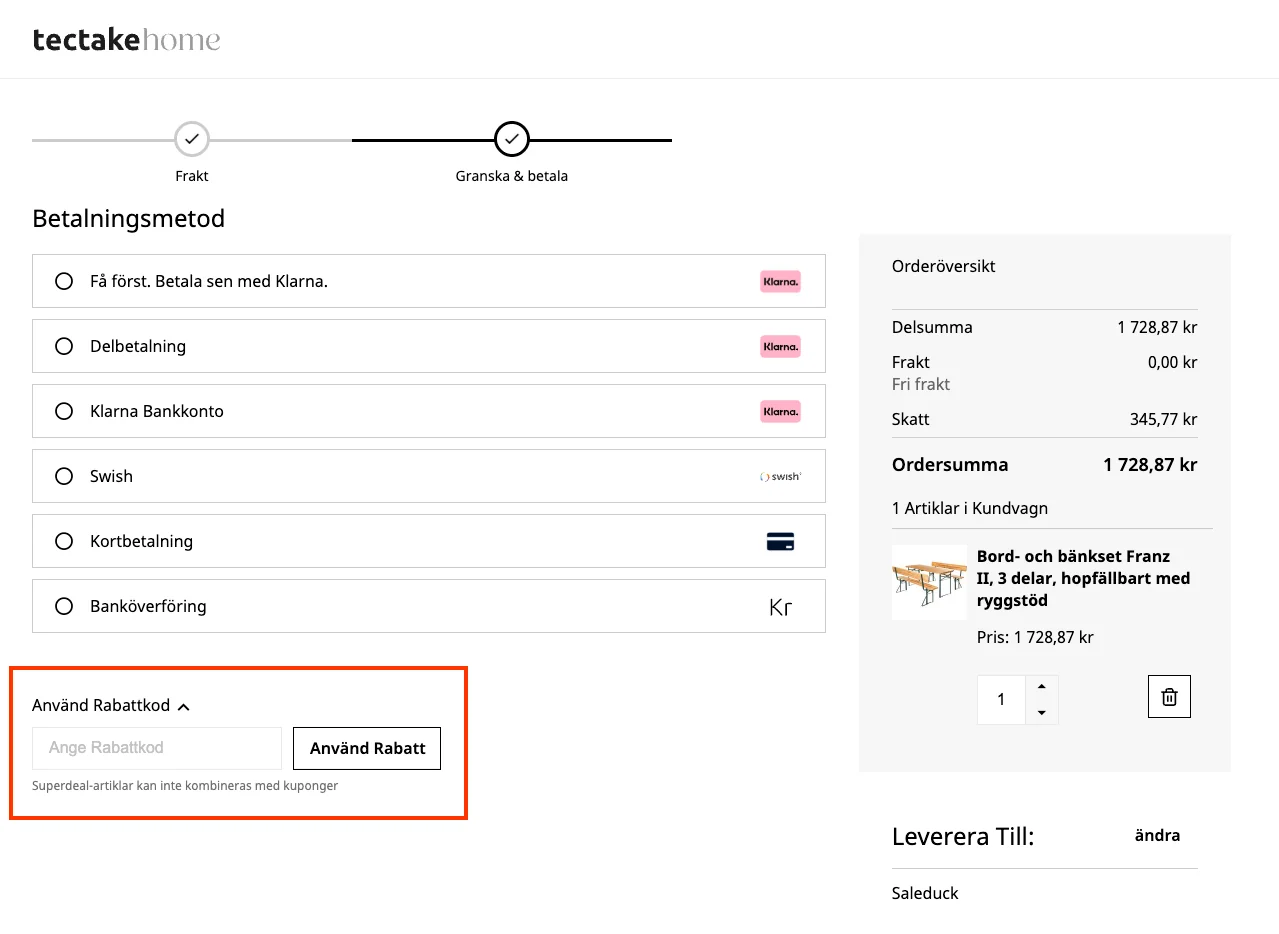Select the Swish payment radio button
Image resolution: width=1279 pixels, height=934 pixels.
tap(64, 477)
